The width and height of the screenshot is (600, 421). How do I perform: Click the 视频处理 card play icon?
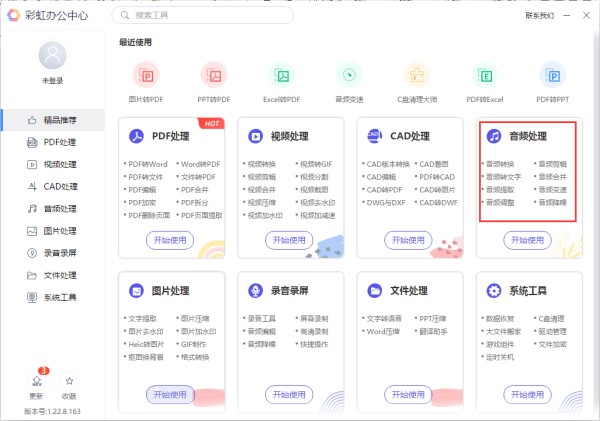pyautogui.click(x=255, y=136)
